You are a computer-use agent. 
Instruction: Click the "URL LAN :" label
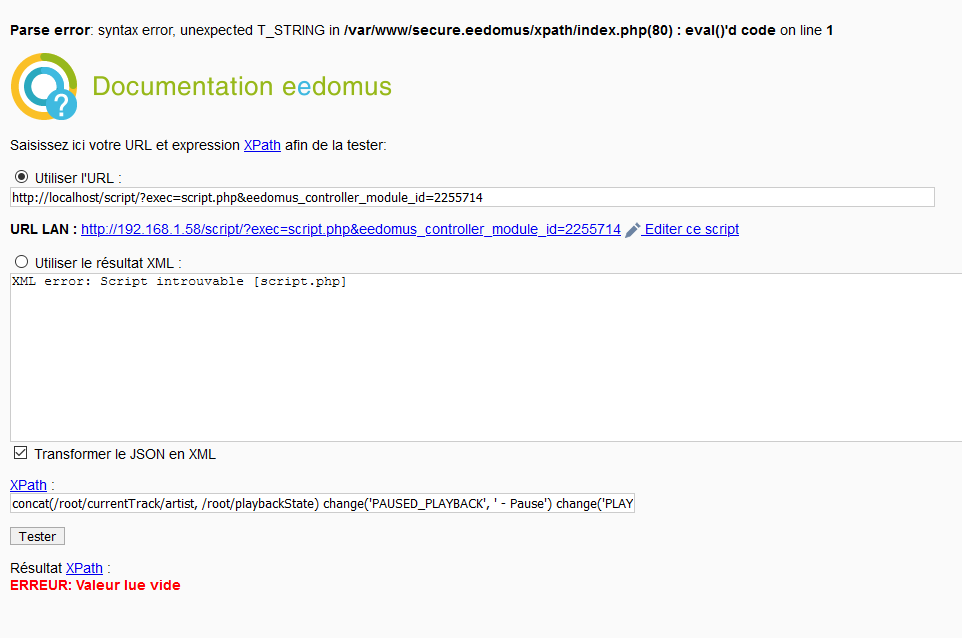pos(44,229)
